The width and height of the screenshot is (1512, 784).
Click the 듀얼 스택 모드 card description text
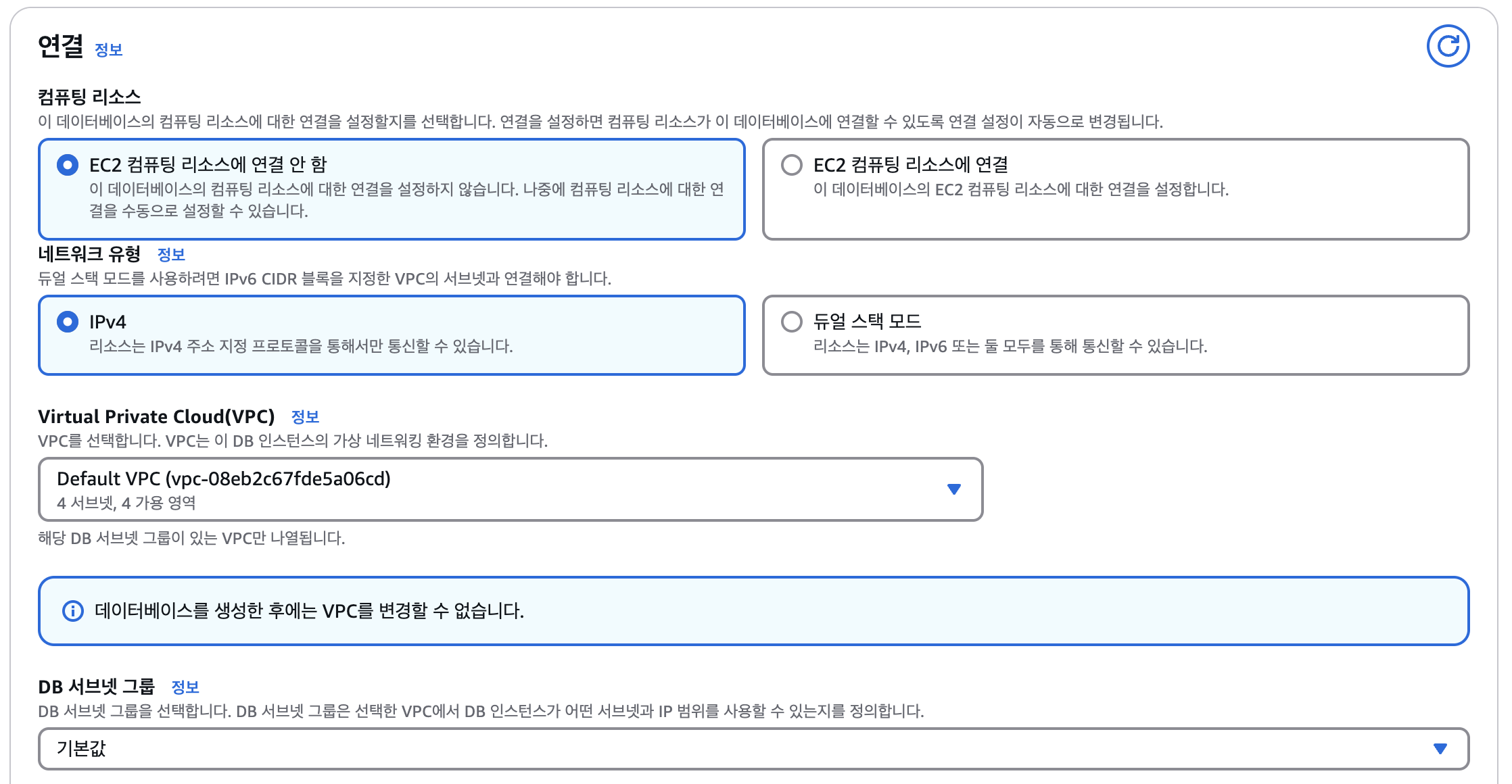coord(1010,347)
